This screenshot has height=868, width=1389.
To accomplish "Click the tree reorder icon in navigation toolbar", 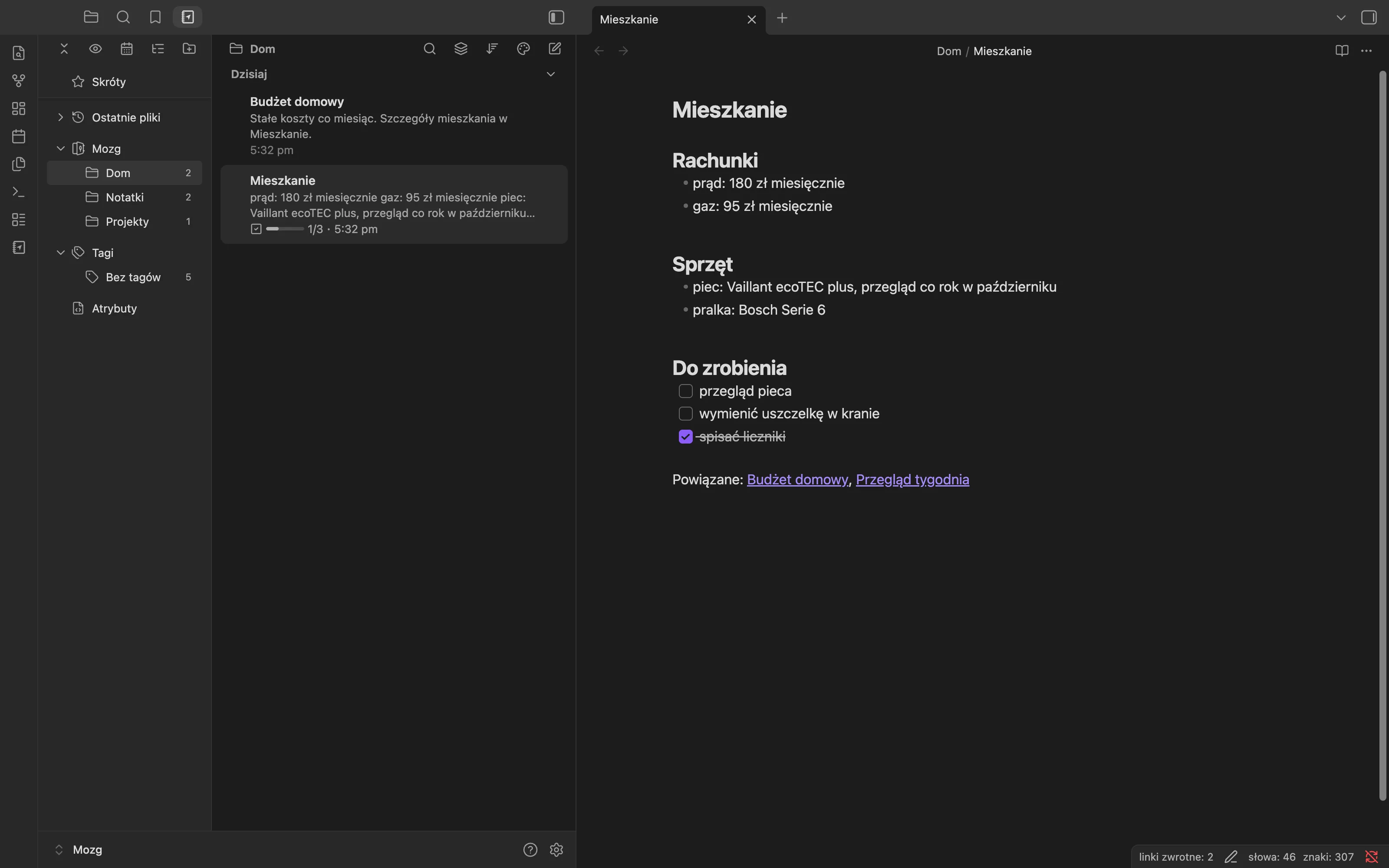I will (158, 49).
